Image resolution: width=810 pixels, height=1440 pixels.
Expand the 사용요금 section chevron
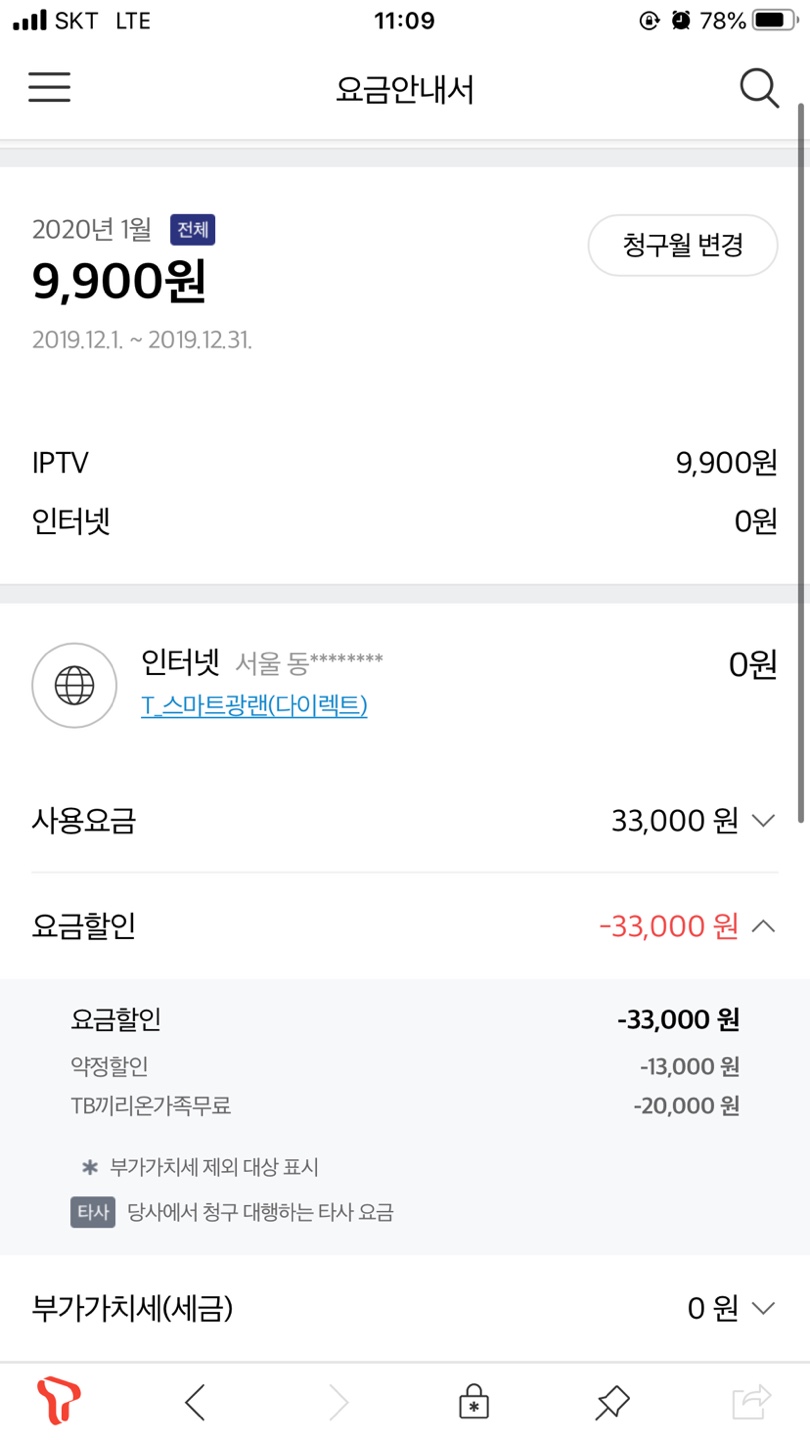click(763, 822)
